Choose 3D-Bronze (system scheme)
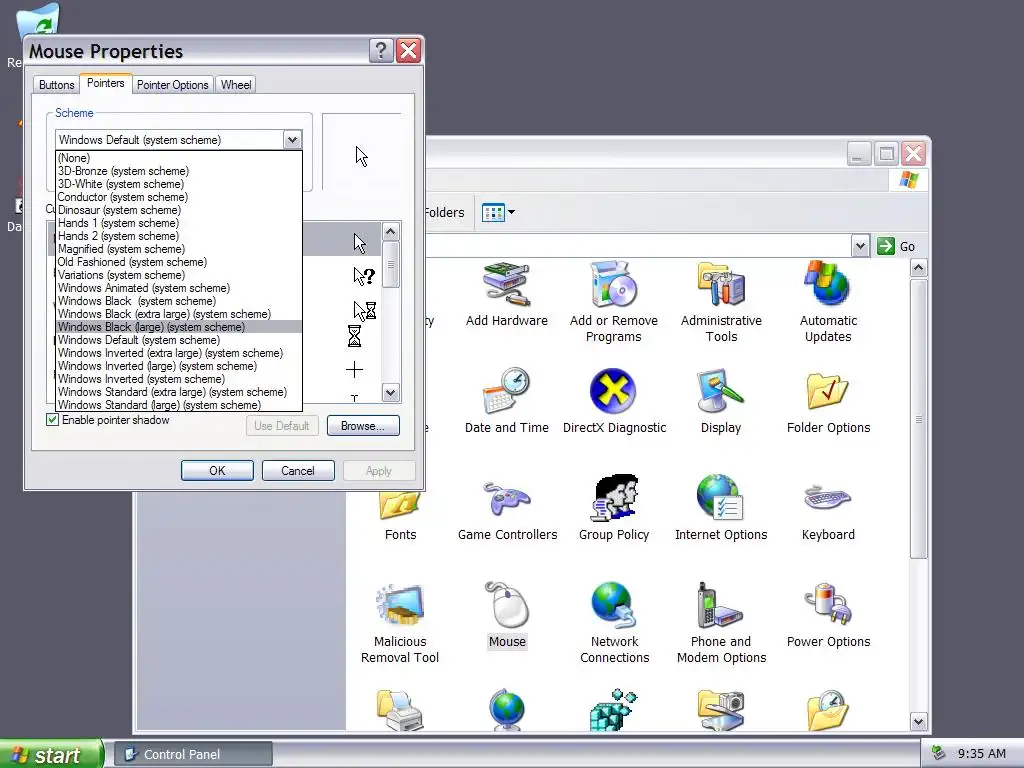Image resolution: width=1024 pixels, height=768 pixels. click(x=179, y=171)
